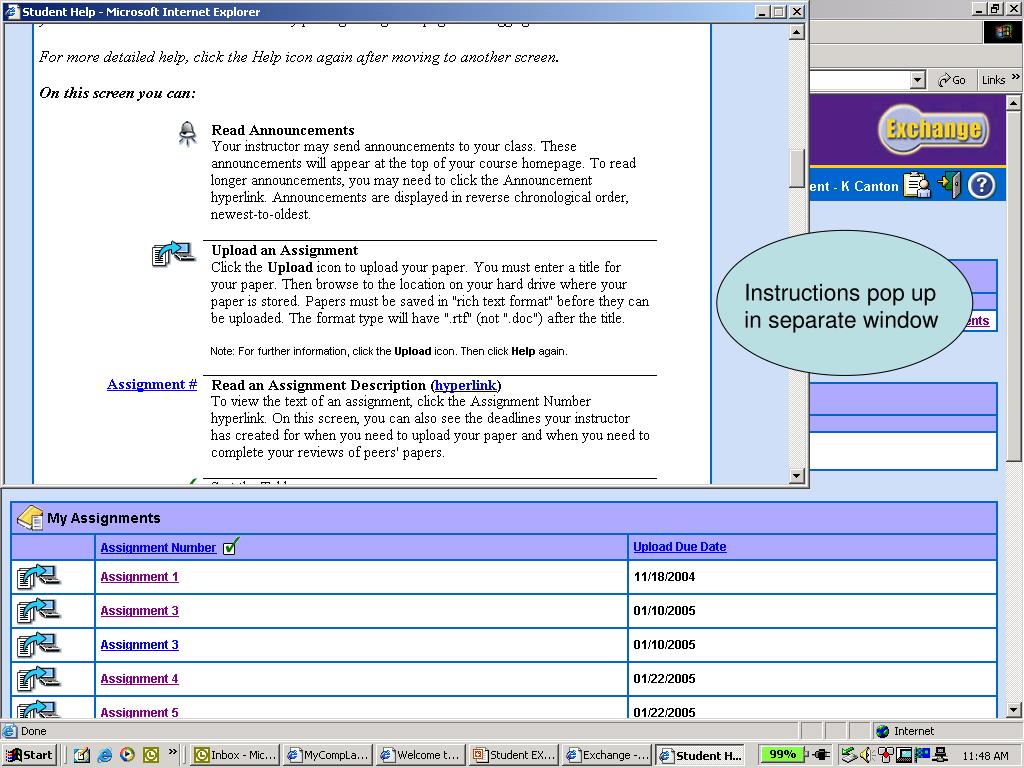Launch Internet Explorer from the quick launch bar
Screen dimensions: 1024x768
(104, 755)
